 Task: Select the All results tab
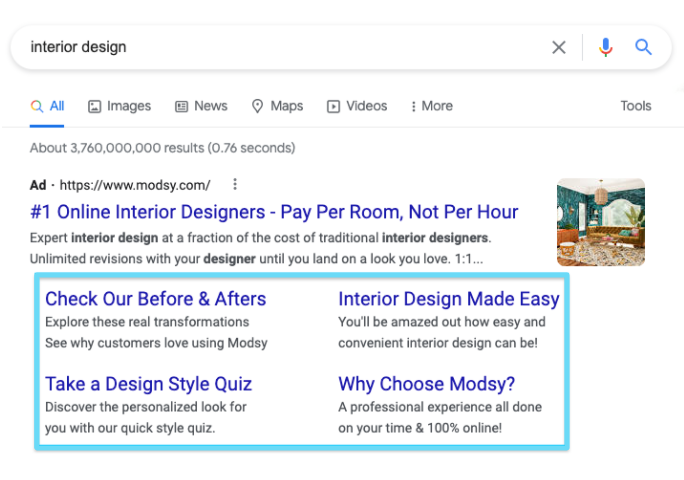47,106
